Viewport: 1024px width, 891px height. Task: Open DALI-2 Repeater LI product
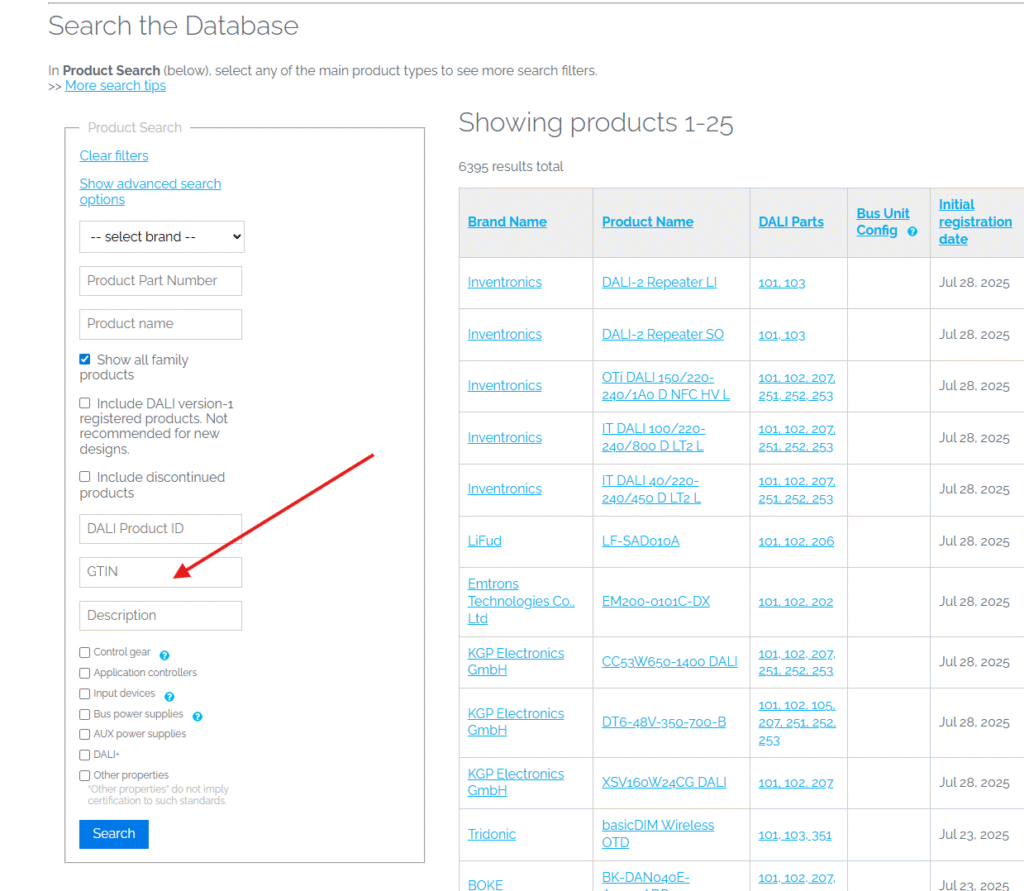point(659,282)
